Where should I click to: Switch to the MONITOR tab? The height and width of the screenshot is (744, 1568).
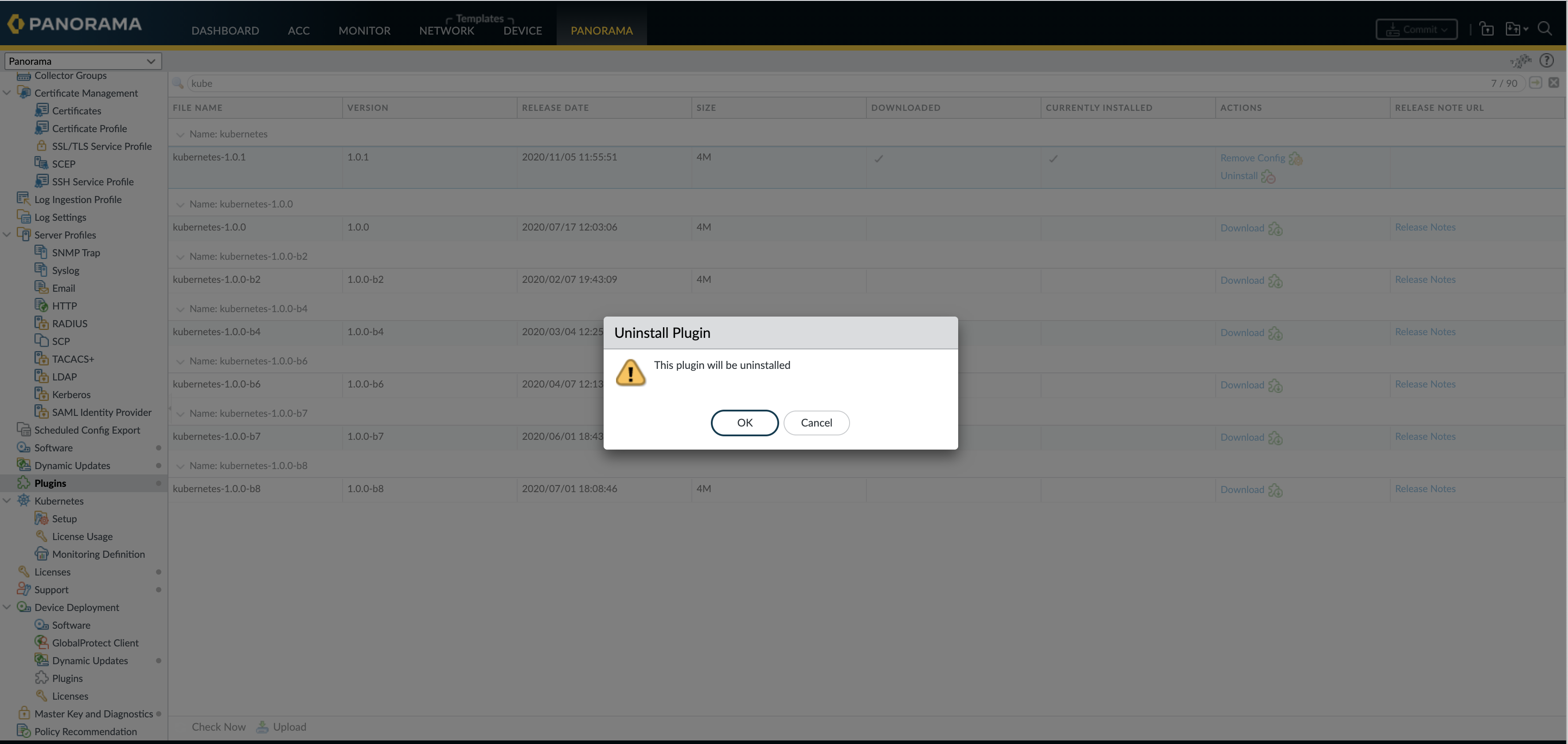click(364, 31)
